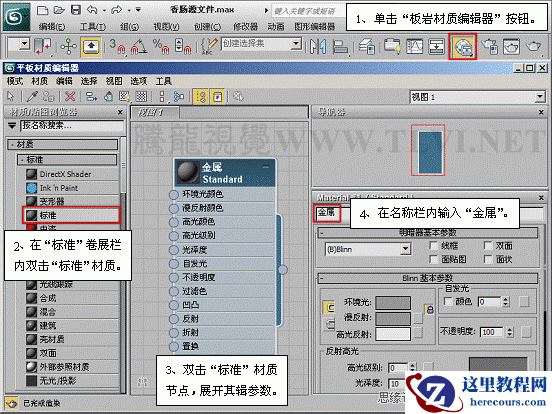The width and height of the screenshot is (552, 414).
Task: Select DirectX Shader material in browser
Action: coord(72,174)
